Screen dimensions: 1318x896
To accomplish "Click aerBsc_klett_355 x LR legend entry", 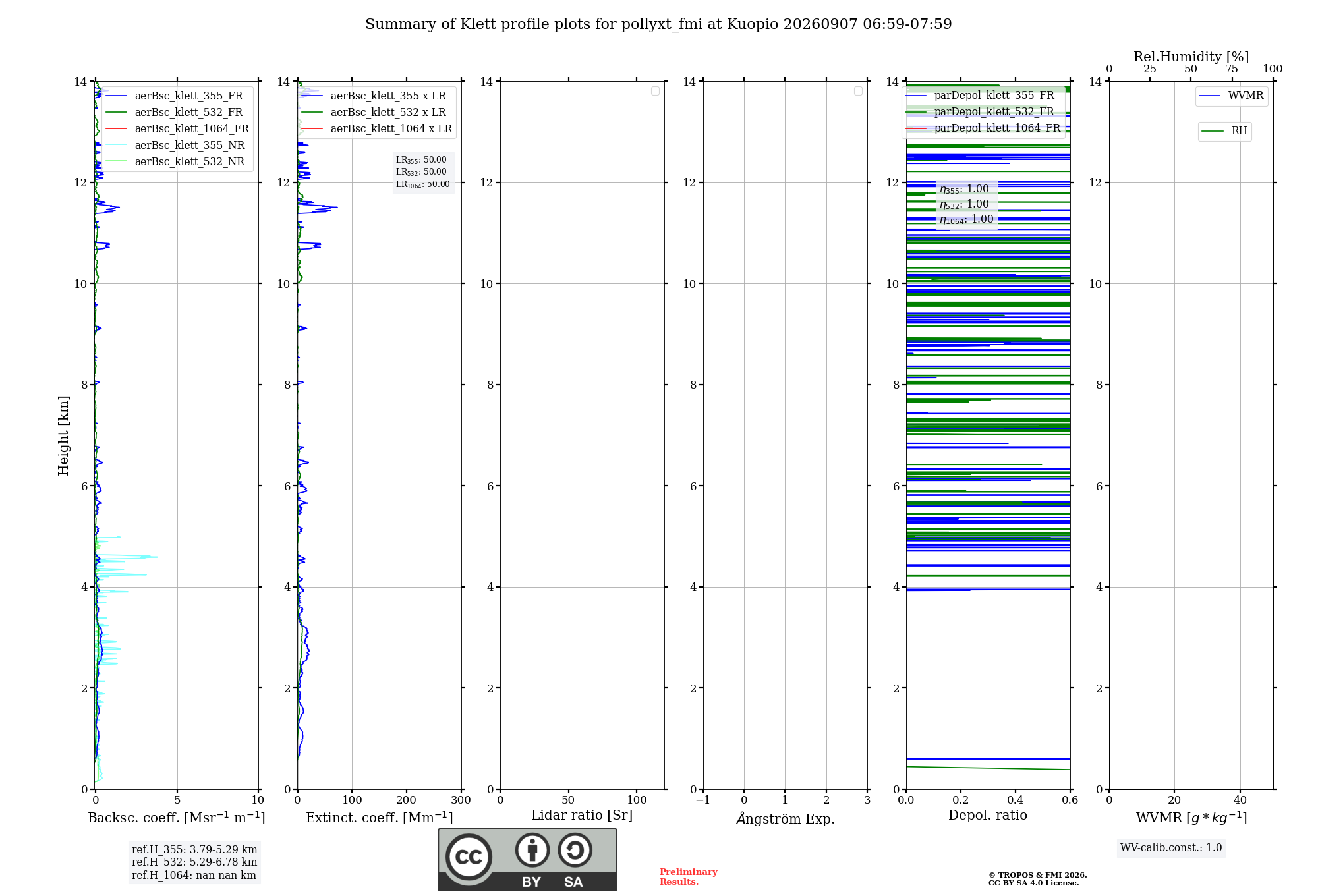I will click(376, 96).
